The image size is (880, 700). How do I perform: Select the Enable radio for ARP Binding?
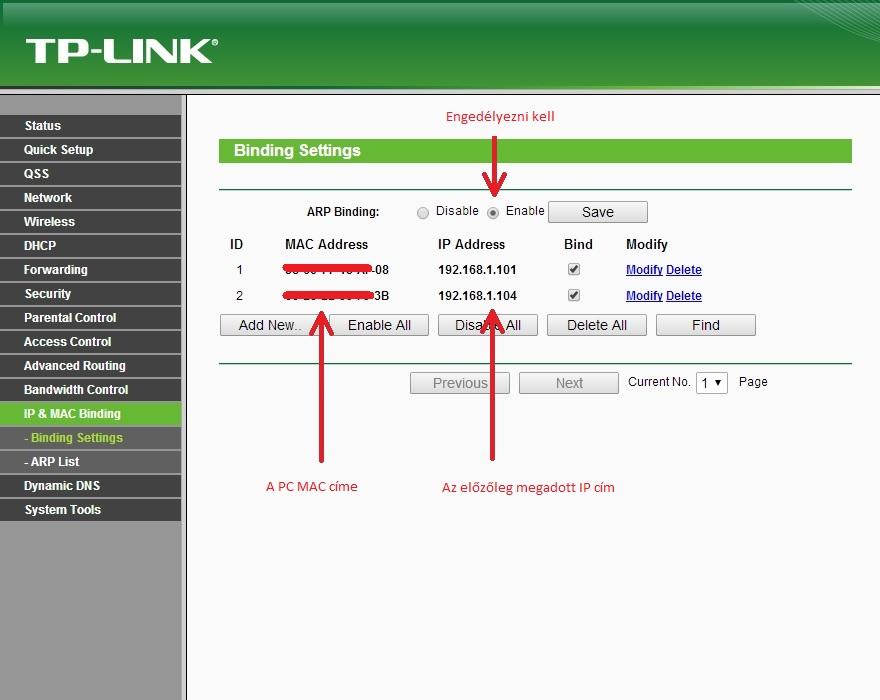click(493, 213)
